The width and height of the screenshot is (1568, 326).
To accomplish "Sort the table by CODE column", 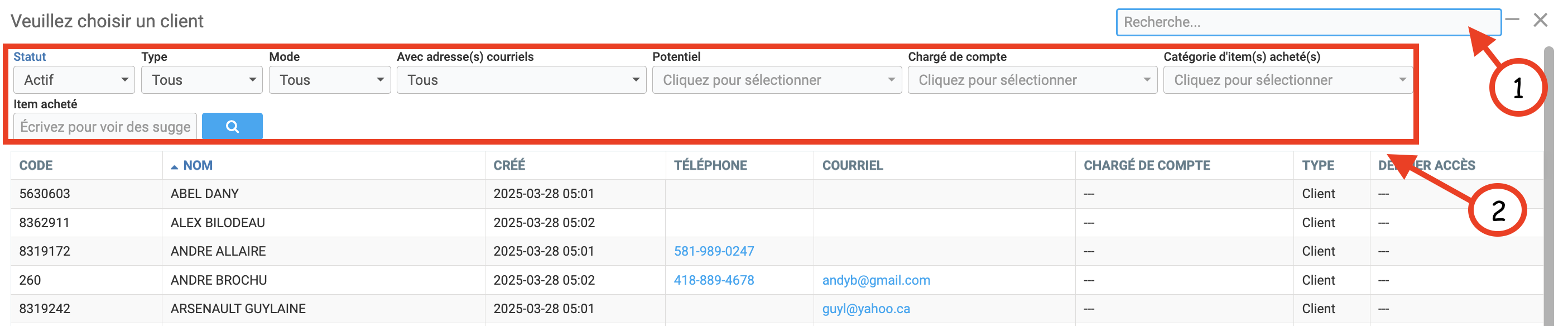I will coord(36,166).
